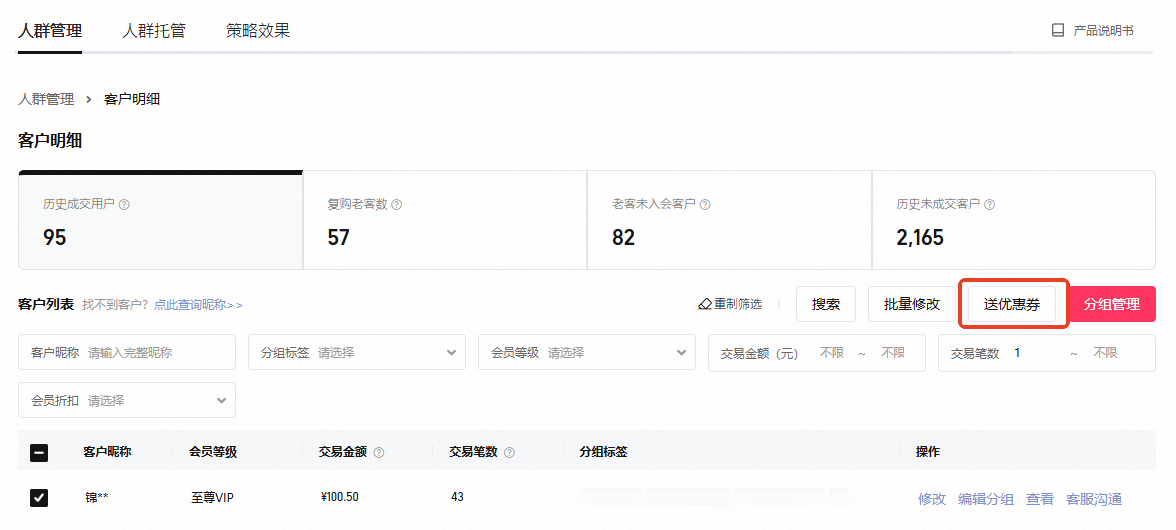The image size is (1176, 530).
Task: Click the 至尊VIP cell
Action: coord(213,498)
